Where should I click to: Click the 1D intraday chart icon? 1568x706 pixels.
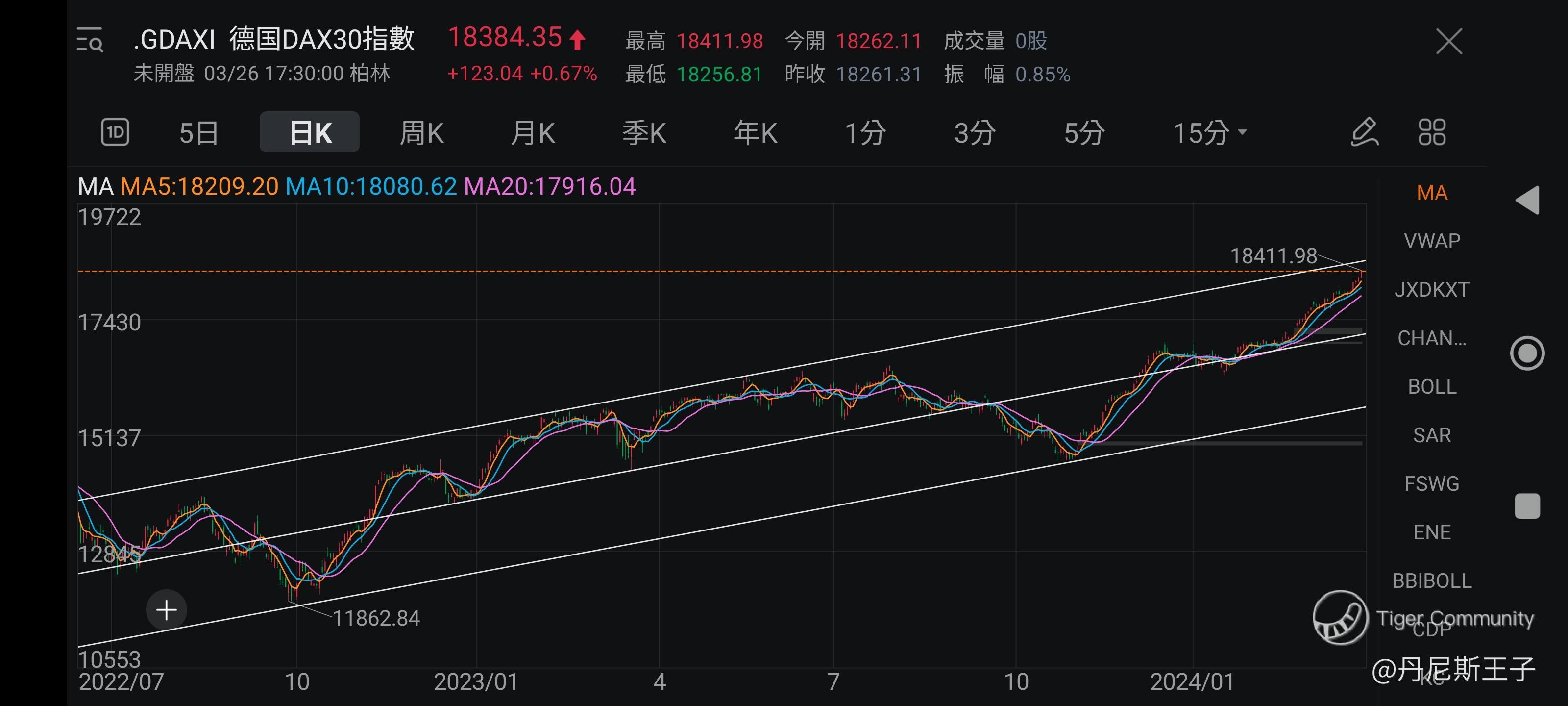115,132
